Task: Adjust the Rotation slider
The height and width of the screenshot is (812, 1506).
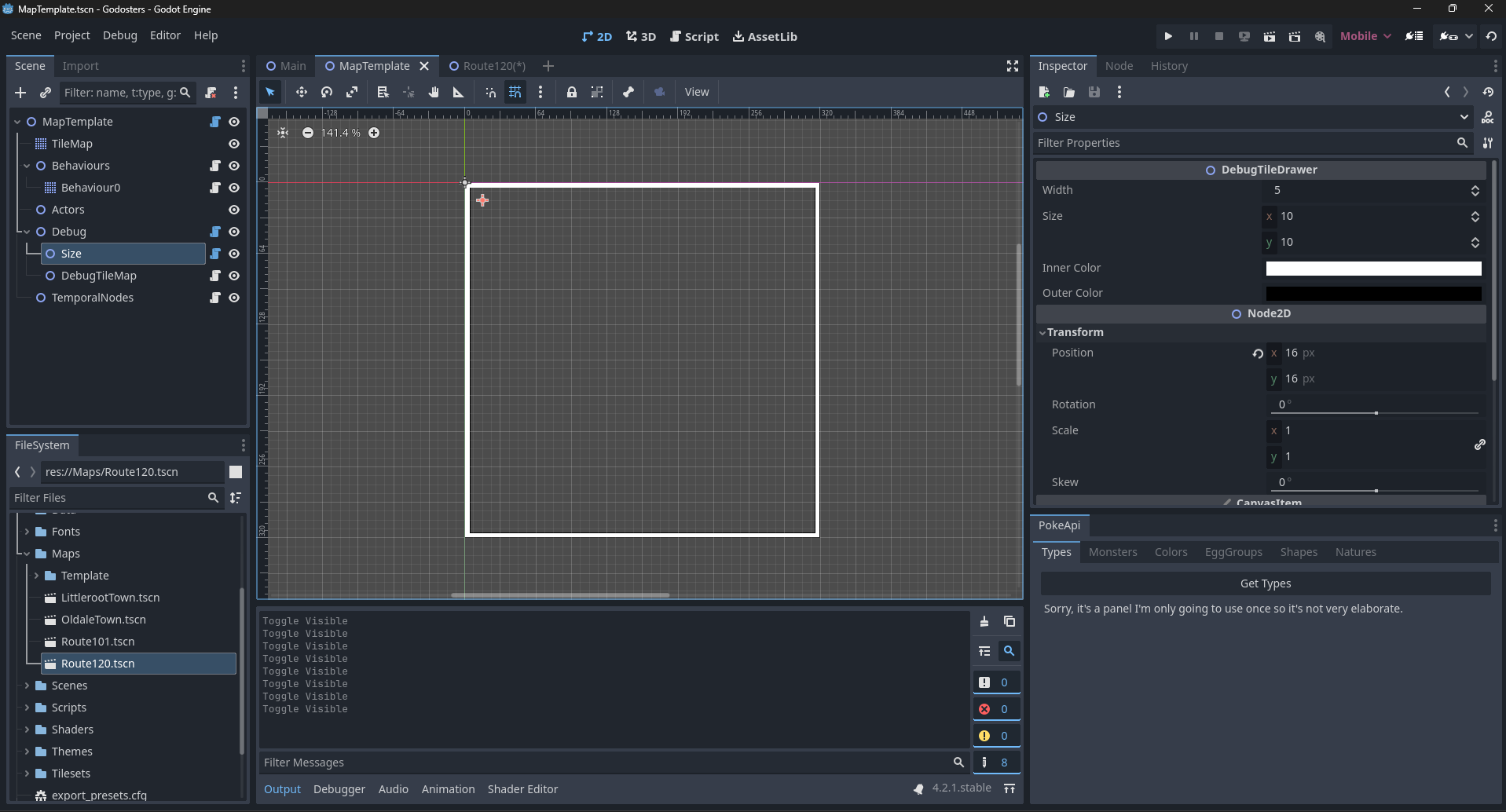Action: click(1375, 412)
